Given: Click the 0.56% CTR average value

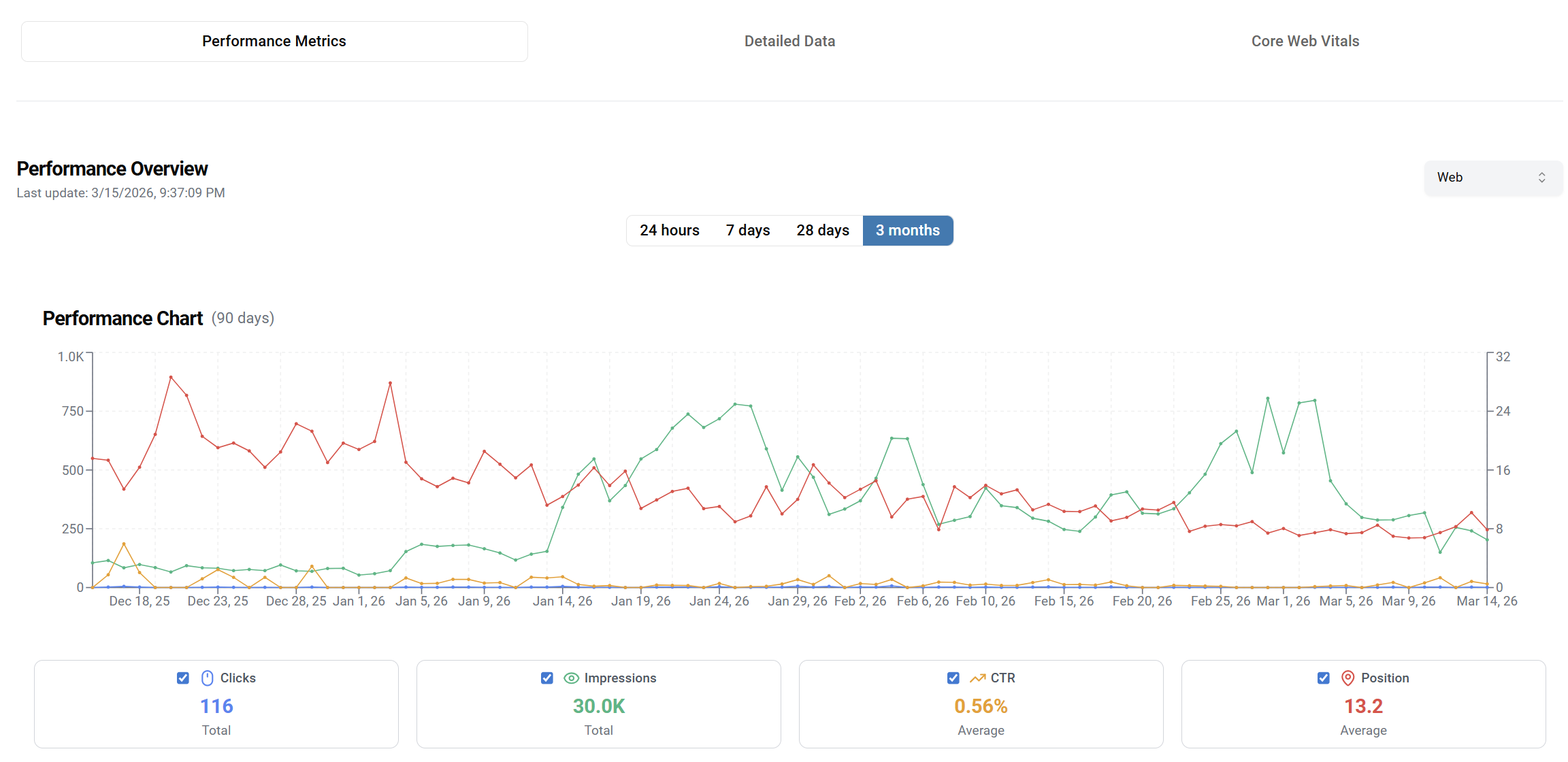Looking at the screenshot, I should click(x=981, y=706).
